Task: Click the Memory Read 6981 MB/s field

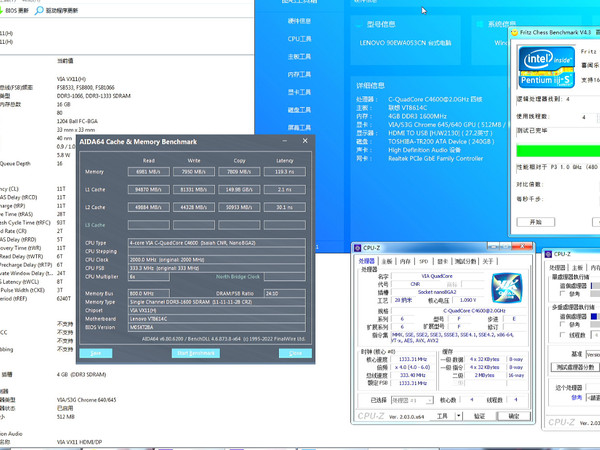Action: pyautogui.click(x=148, y=172)
